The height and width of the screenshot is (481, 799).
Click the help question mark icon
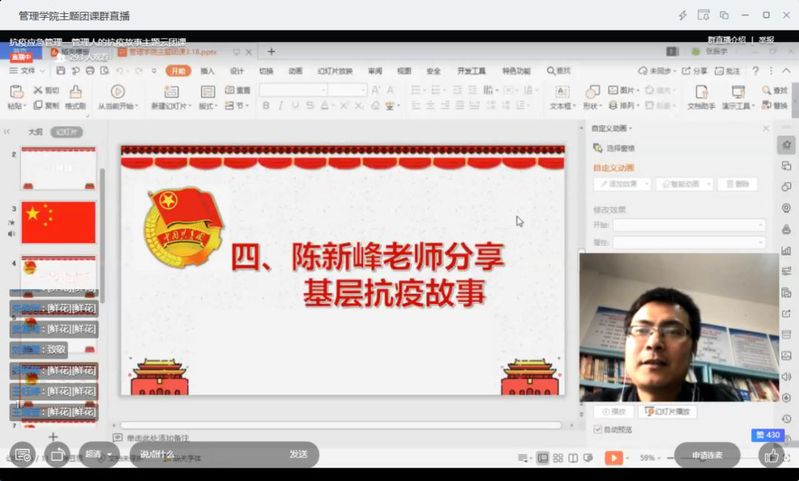756,70
